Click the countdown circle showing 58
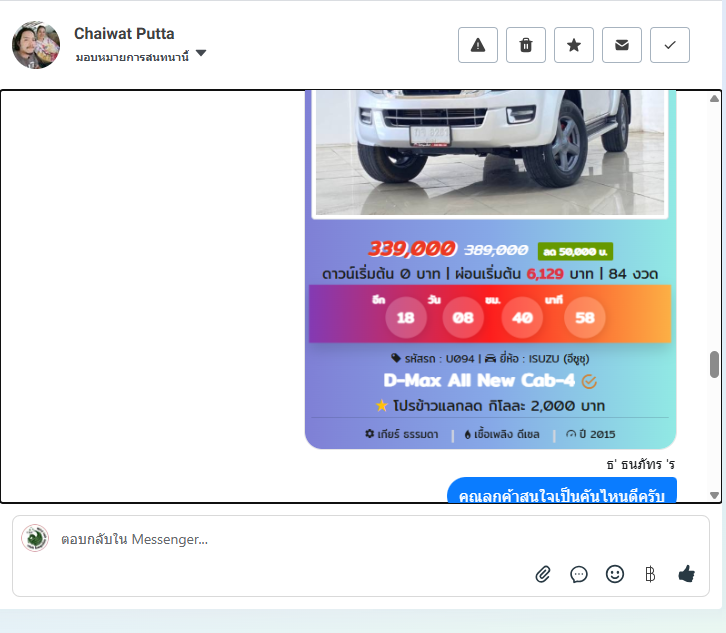The height and width of the screenshot is (633, 726). click(584, 318)
